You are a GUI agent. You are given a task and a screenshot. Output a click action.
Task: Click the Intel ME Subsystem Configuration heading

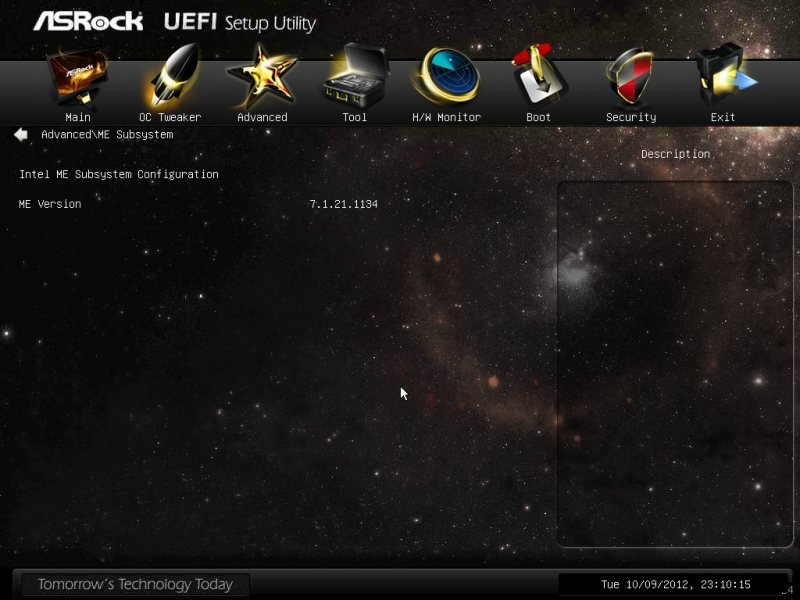coord(119,174)
